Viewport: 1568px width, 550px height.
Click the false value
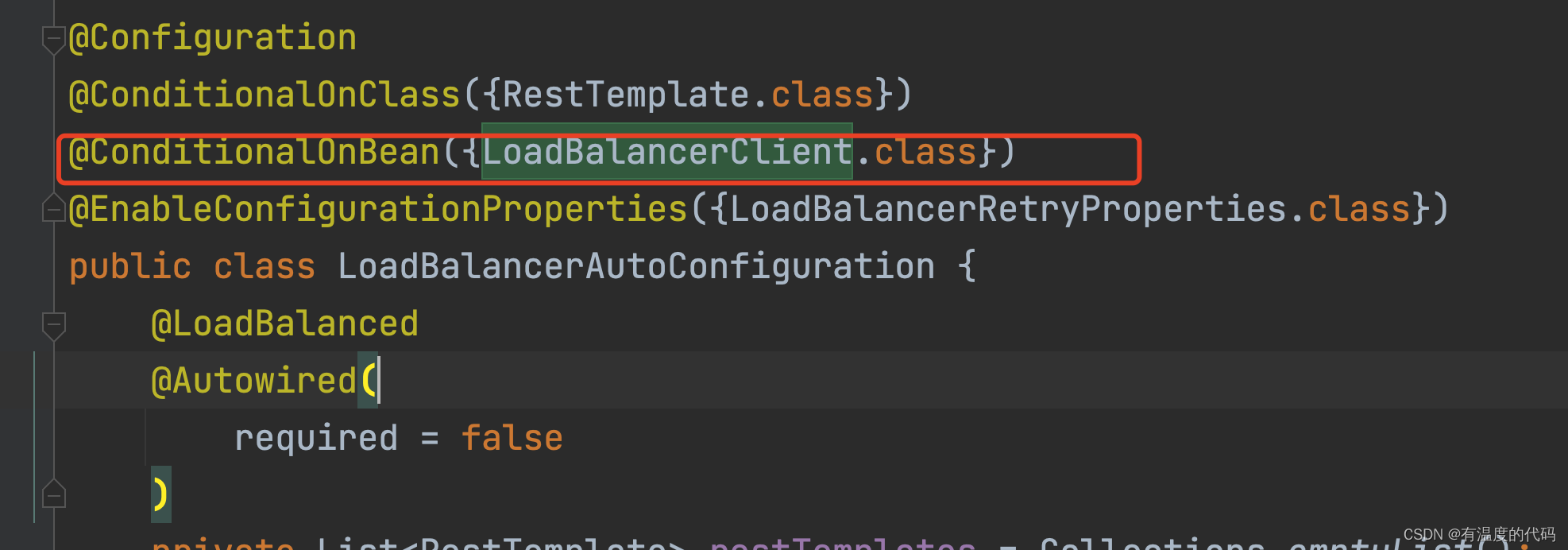pyautogui.click(x=512, y=438)
